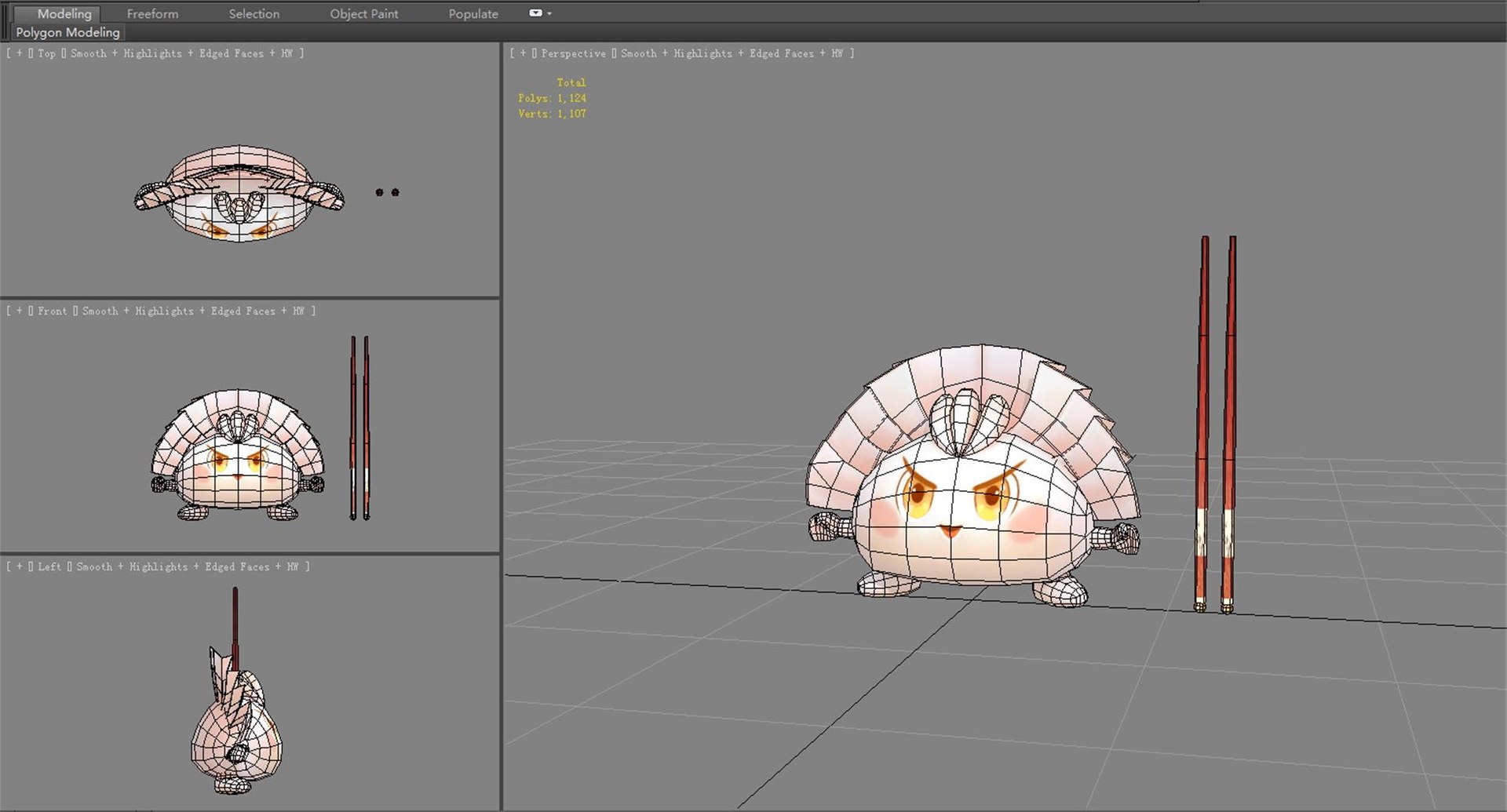The width and height of the screenshot is (1507, 812).
Task: Open the Freeform ribbon tab
Action: point(152,13)
